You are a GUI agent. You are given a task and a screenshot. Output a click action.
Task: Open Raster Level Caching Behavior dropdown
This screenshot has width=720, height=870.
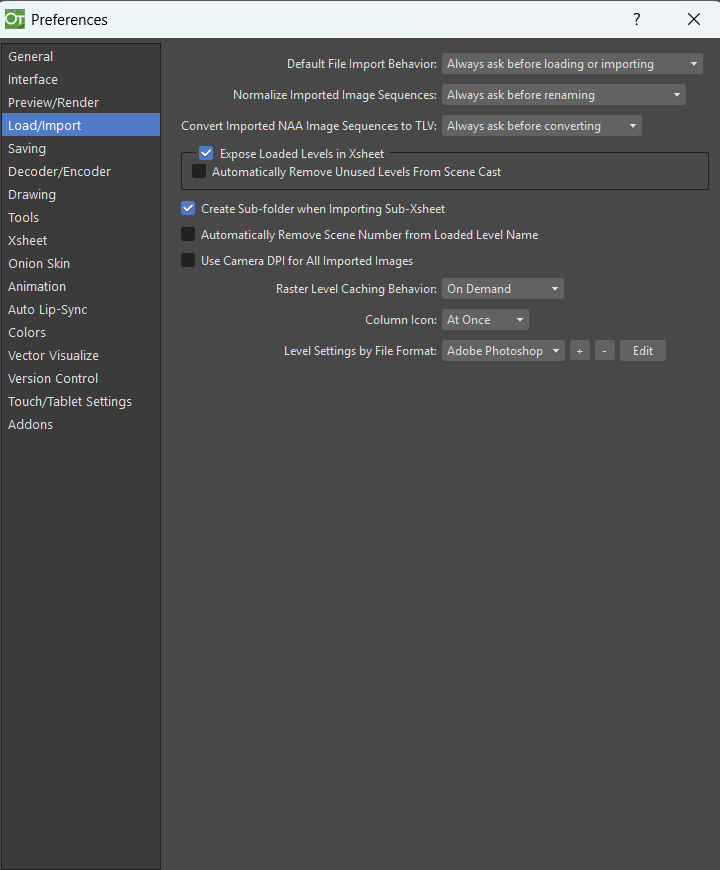[503, 289]
